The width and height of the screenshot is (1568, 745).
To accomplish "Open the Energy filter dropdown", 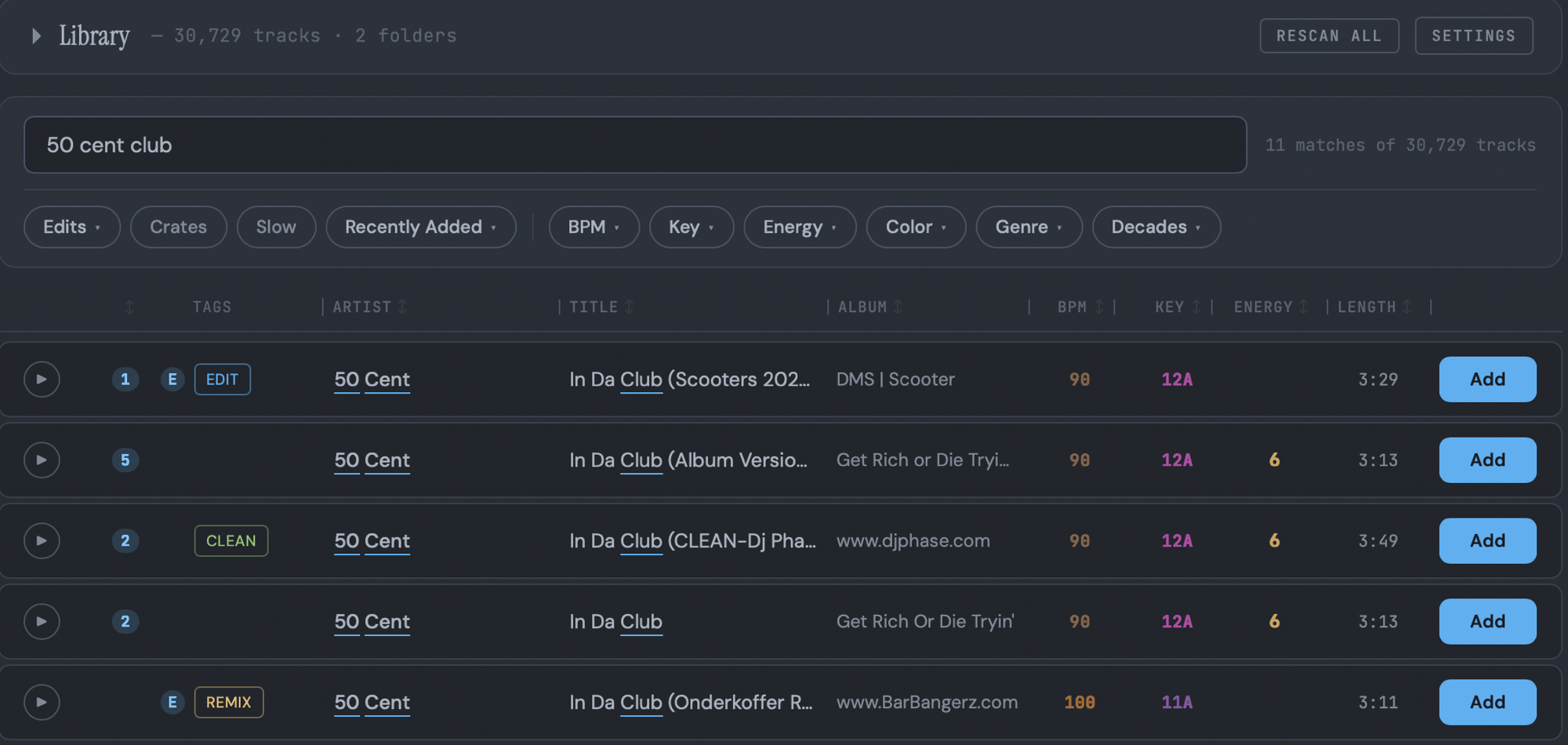I will pos(800,227).
